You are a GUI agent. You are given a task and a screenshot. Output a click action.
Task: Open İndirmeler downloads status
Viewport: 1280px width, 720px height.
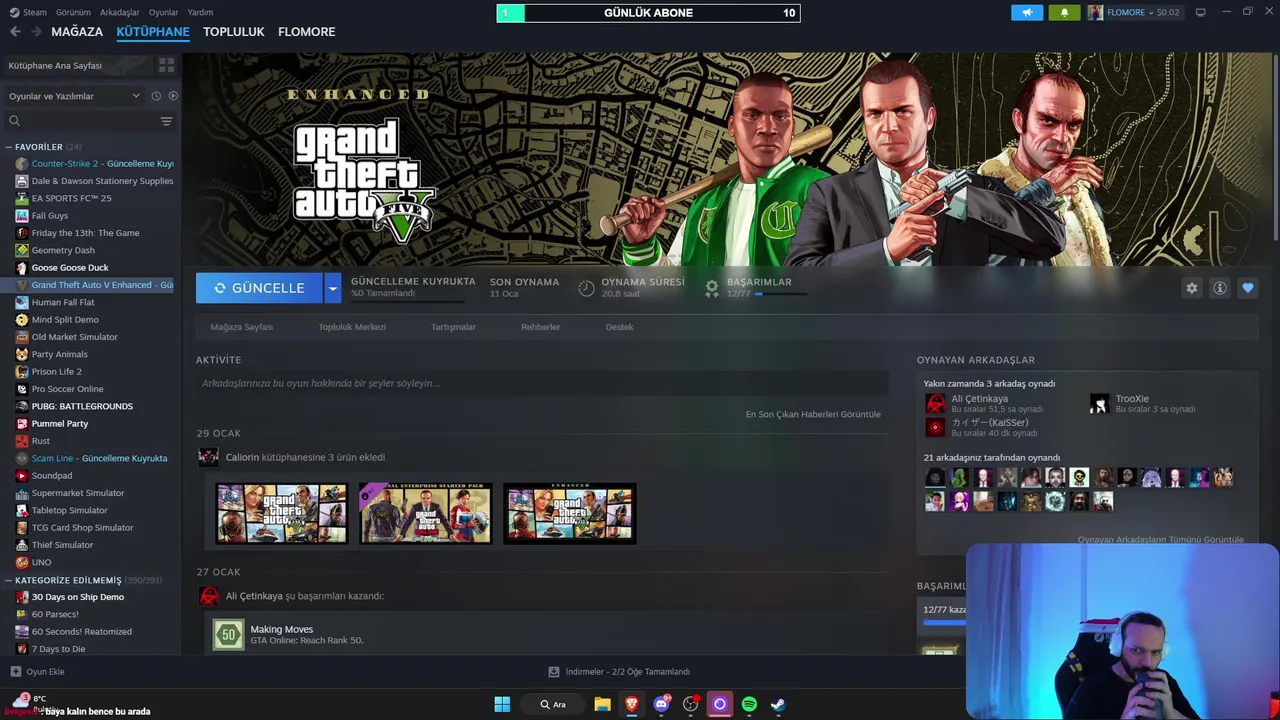coord(619,672)
